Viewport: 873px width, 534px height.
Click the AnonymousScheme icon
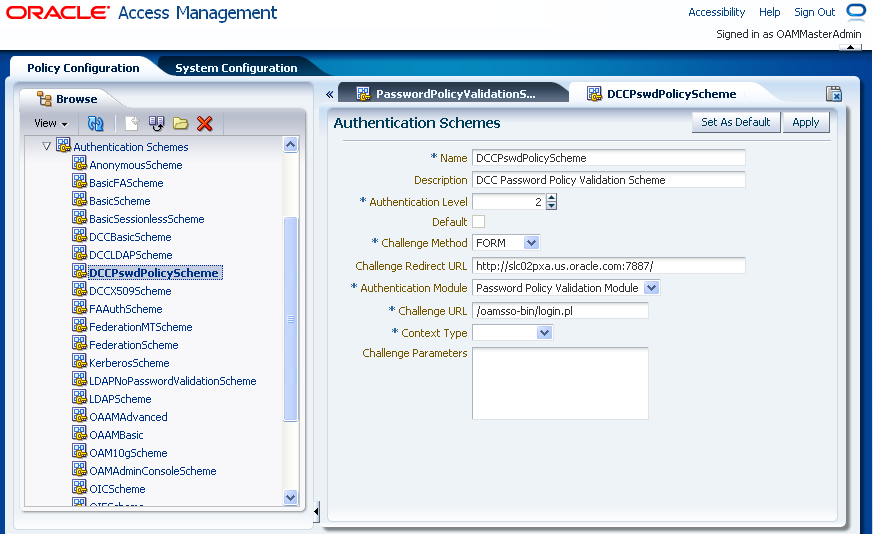click(x=79, y=164)
